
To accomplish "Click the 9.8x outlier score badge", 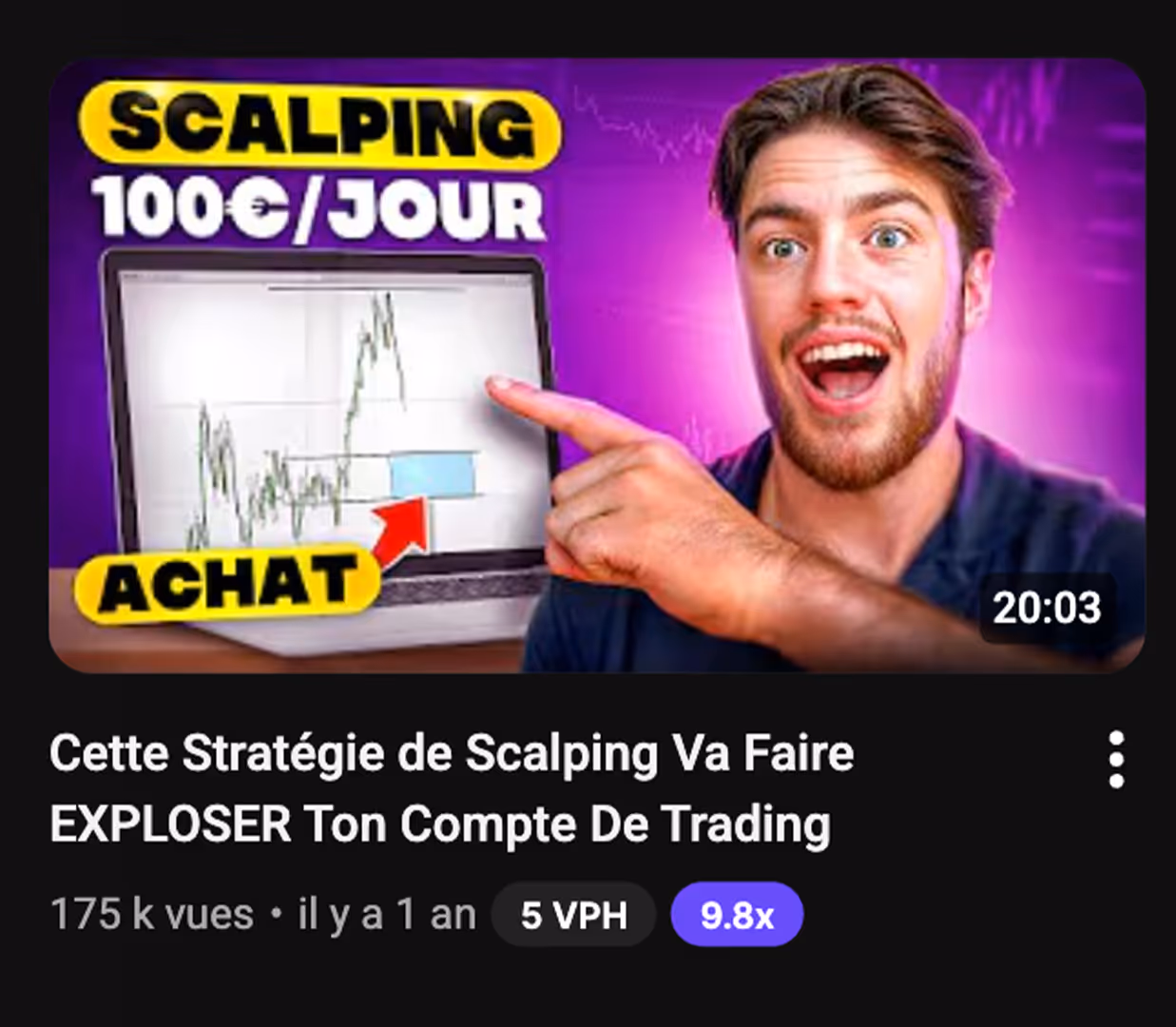I will (737, 915).
